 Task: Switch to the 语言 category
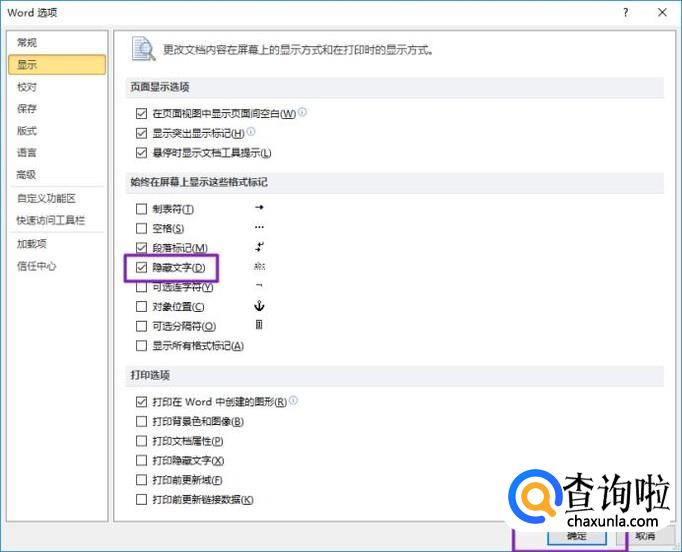click(27, 153)
